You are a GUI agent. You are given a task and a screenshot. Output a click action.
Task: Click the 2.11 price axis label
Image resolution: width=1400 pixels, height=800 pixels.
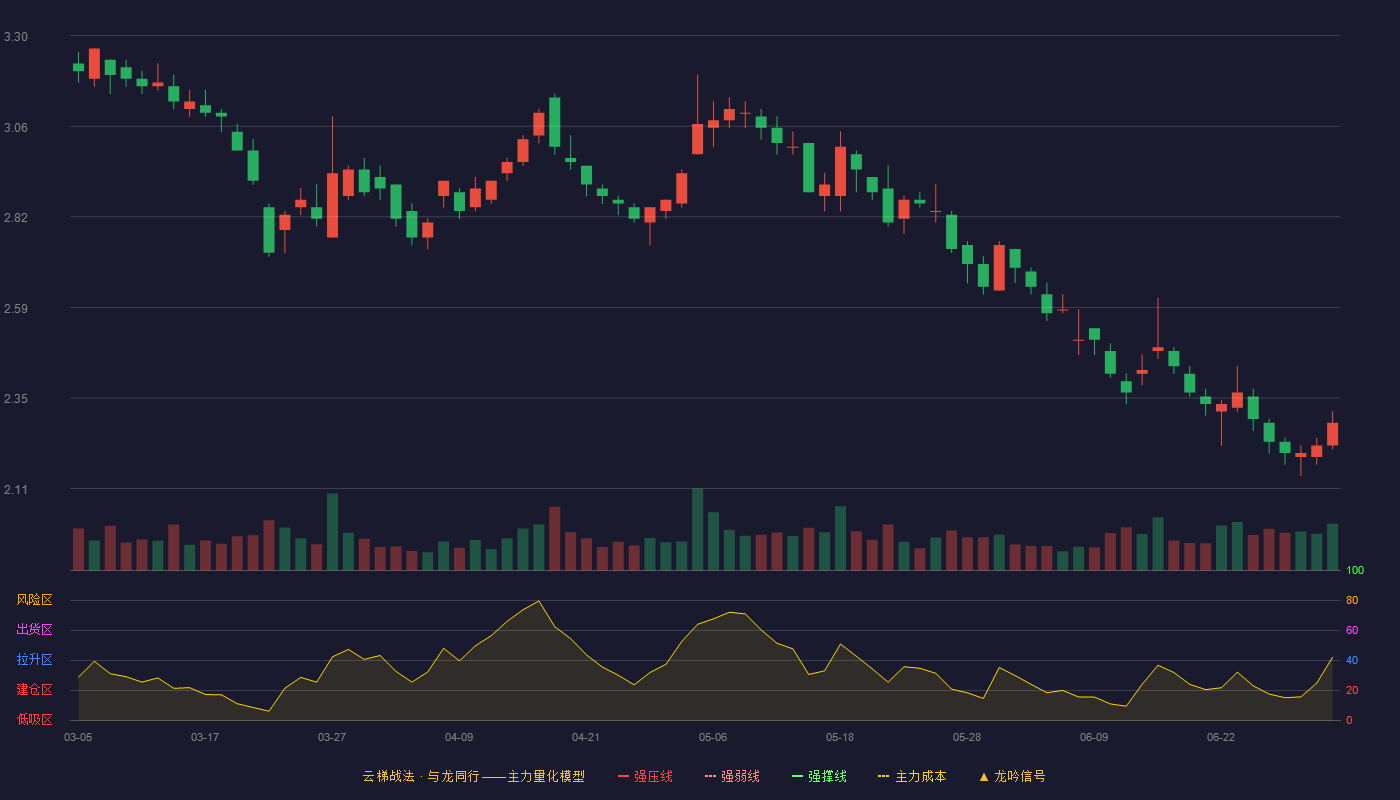(x=16, y=490)
